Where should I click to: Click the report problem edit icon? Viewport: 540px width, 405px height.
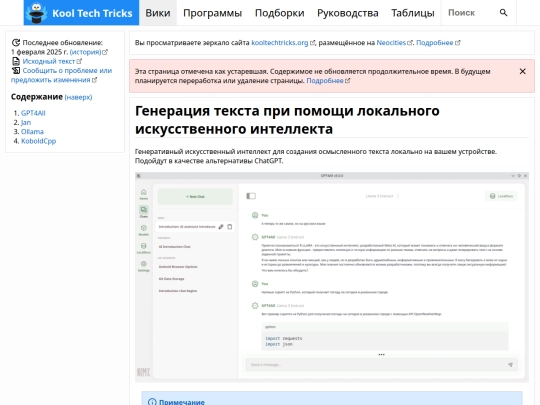click(16, 71)
